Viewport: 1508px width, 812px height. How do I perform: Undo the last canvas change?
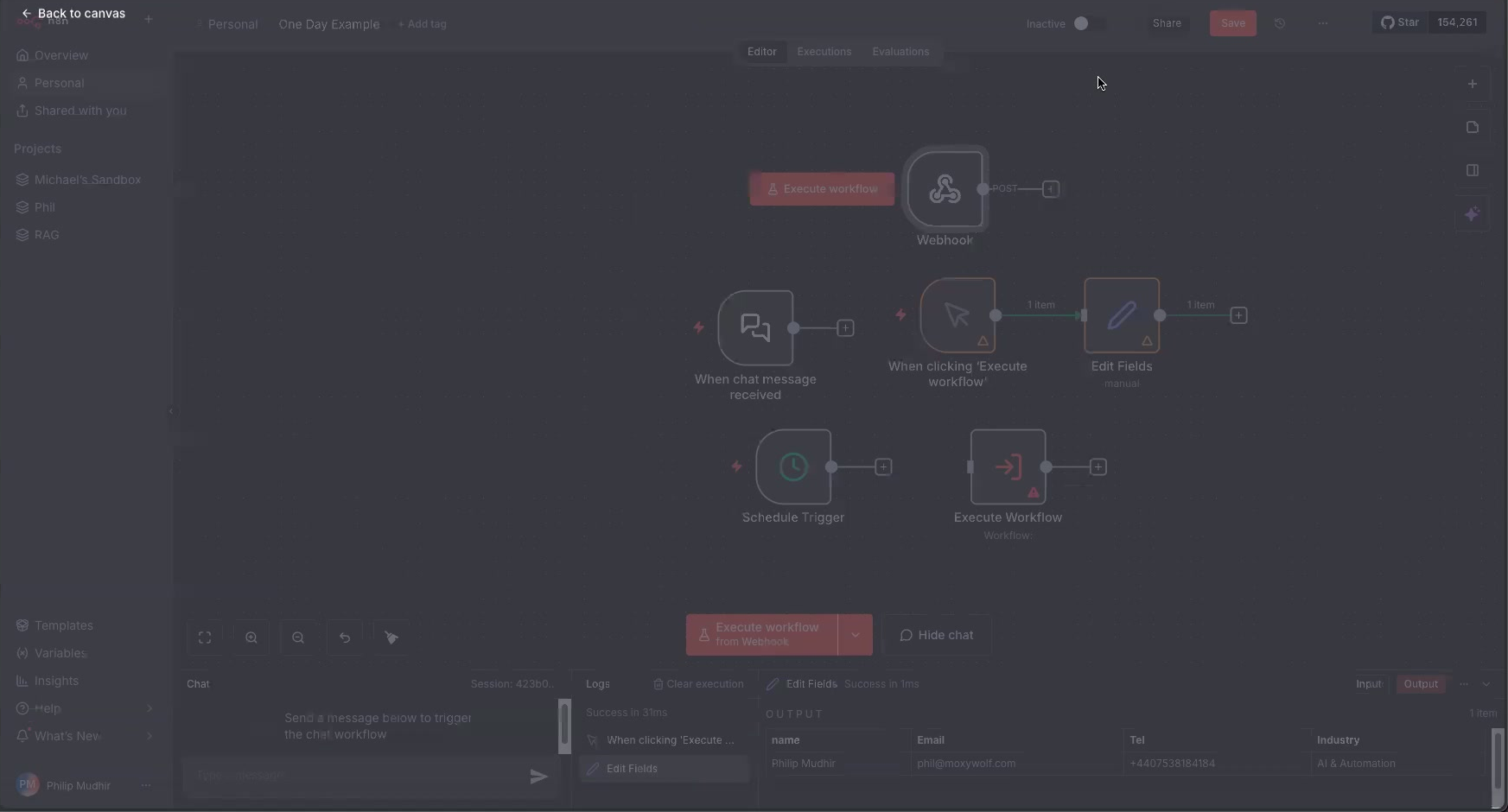tap(345, 638)
